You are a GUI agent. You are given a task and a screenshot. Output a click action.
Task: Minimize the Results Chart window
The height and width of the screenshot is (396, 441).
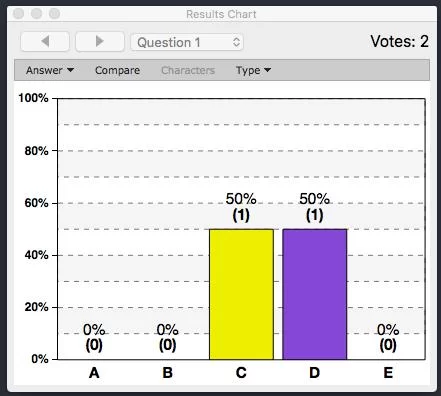(36, 14)
